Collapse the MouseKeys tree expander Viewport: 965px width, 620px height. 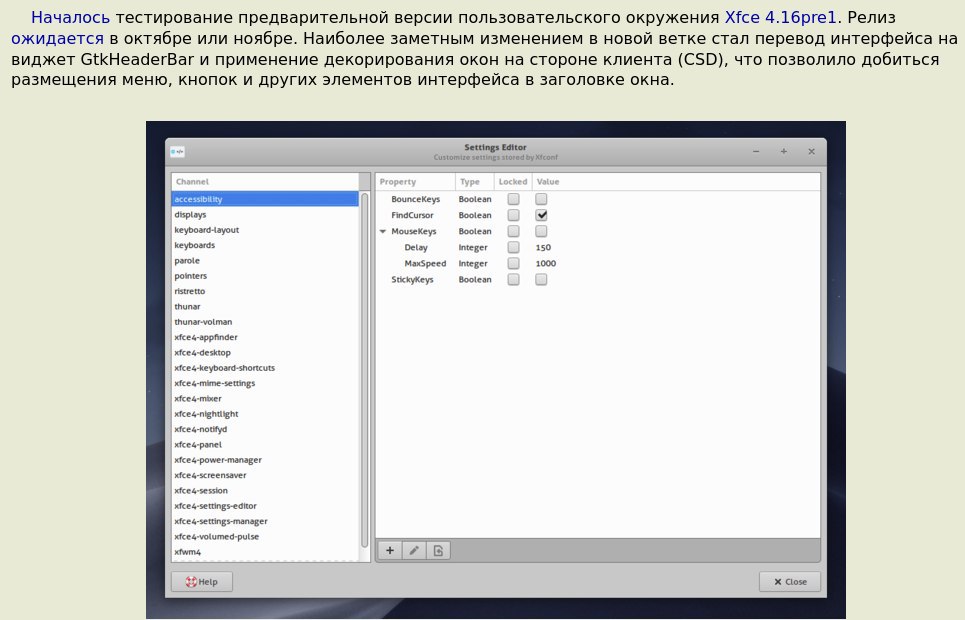pos(383,231)
